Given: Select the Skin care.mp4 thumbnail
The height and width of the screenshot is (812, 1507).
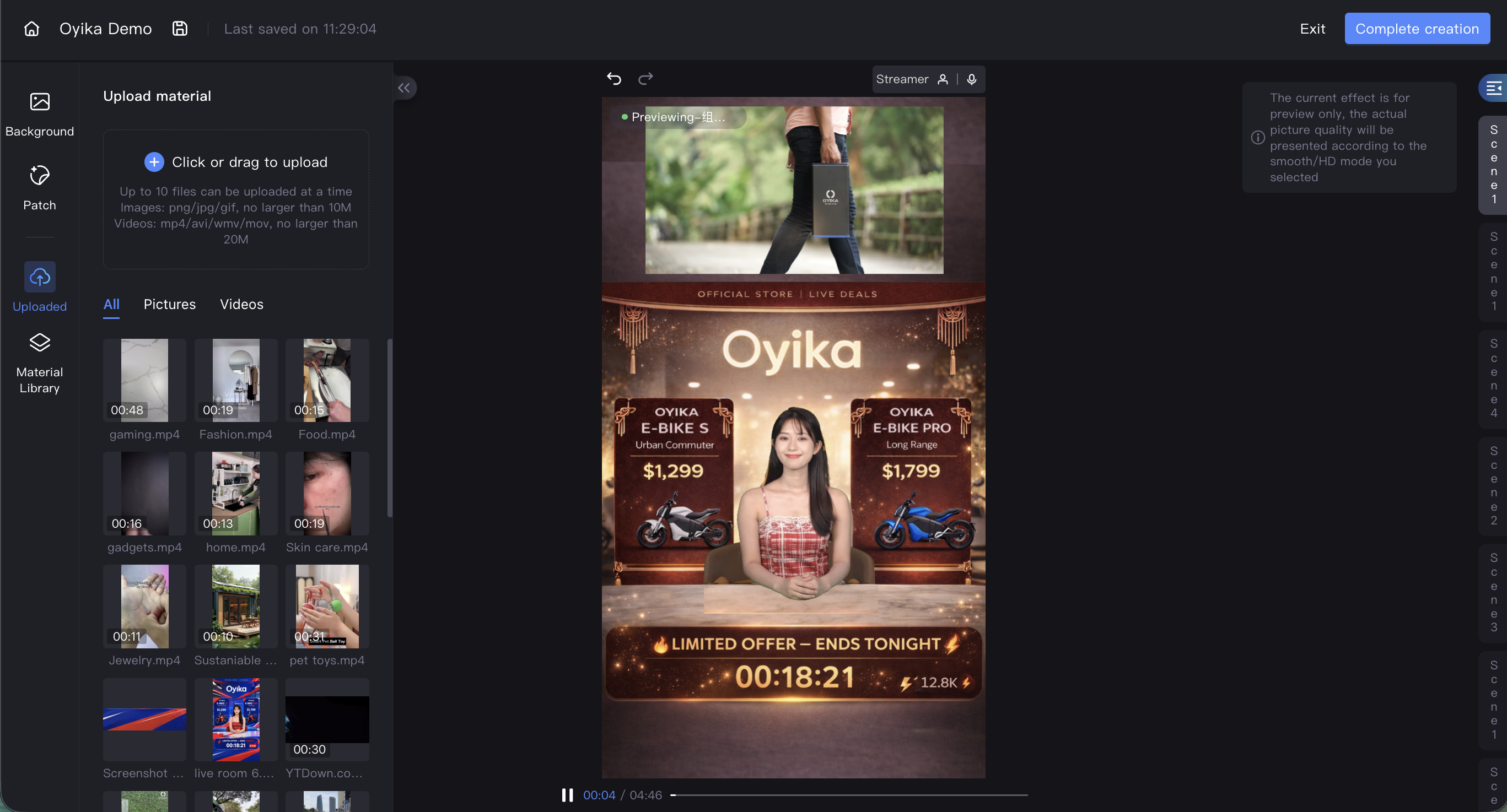Looking at the screenshot, I should point(327,494).
